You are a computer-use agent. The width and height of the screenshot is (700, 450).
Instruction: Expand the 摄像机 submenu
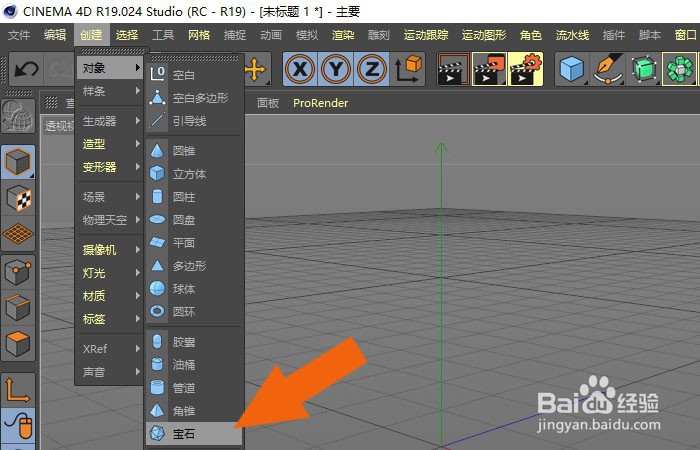(x=110, y=250)
